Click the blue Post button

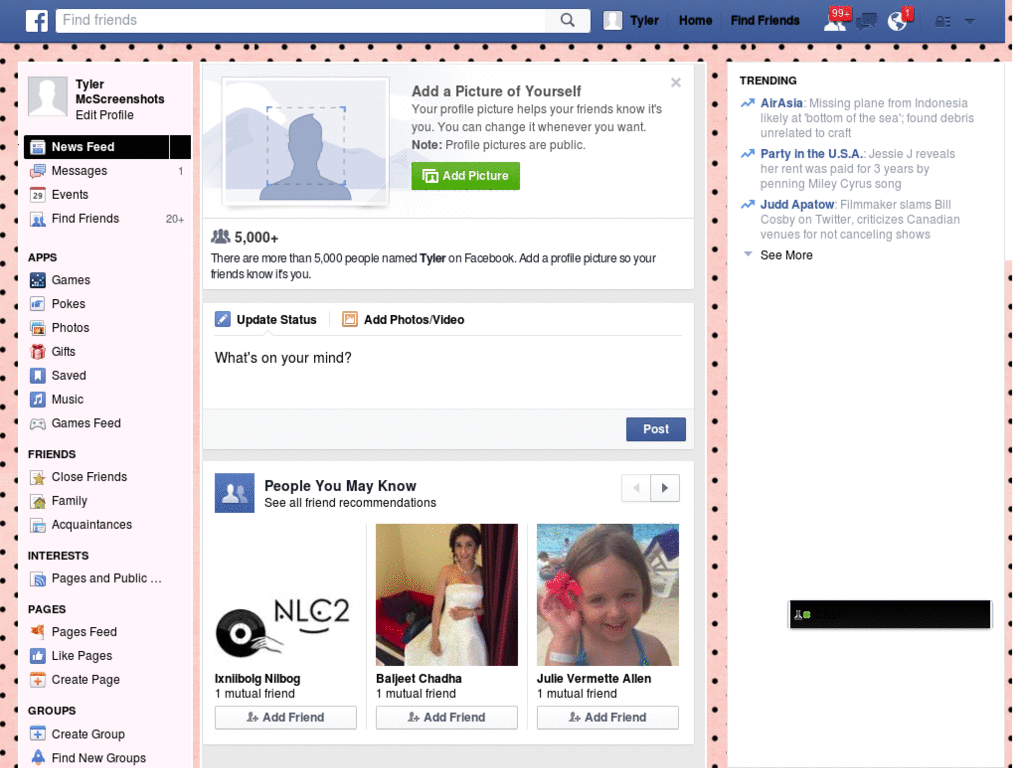coord(656,429)
